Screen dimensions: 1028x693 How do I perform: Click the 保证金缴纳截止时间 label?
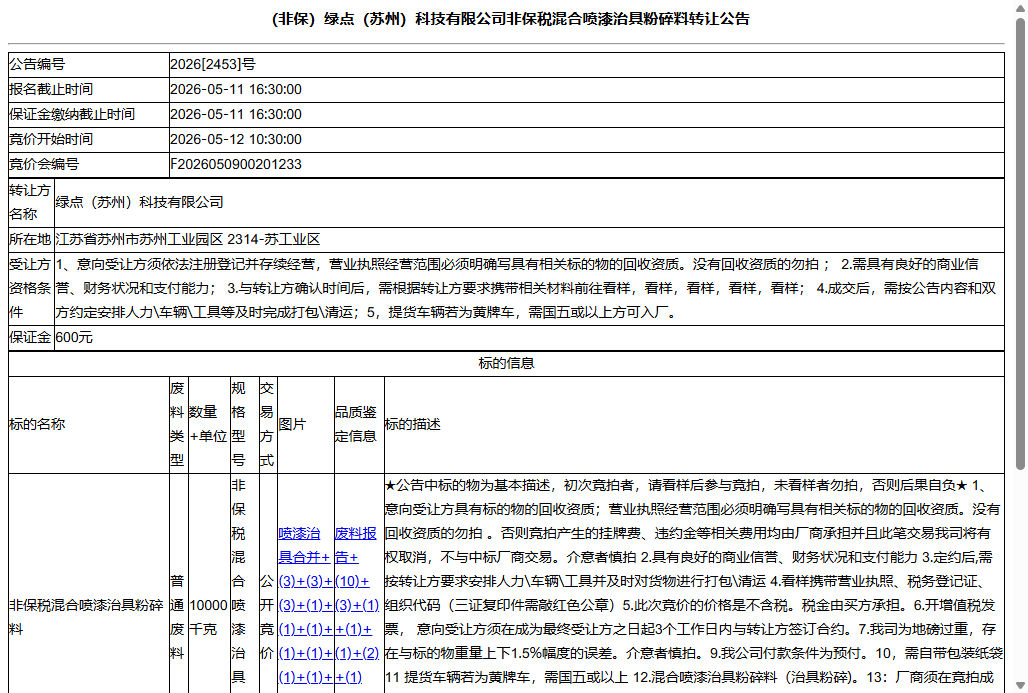click(x=72, y=114)
